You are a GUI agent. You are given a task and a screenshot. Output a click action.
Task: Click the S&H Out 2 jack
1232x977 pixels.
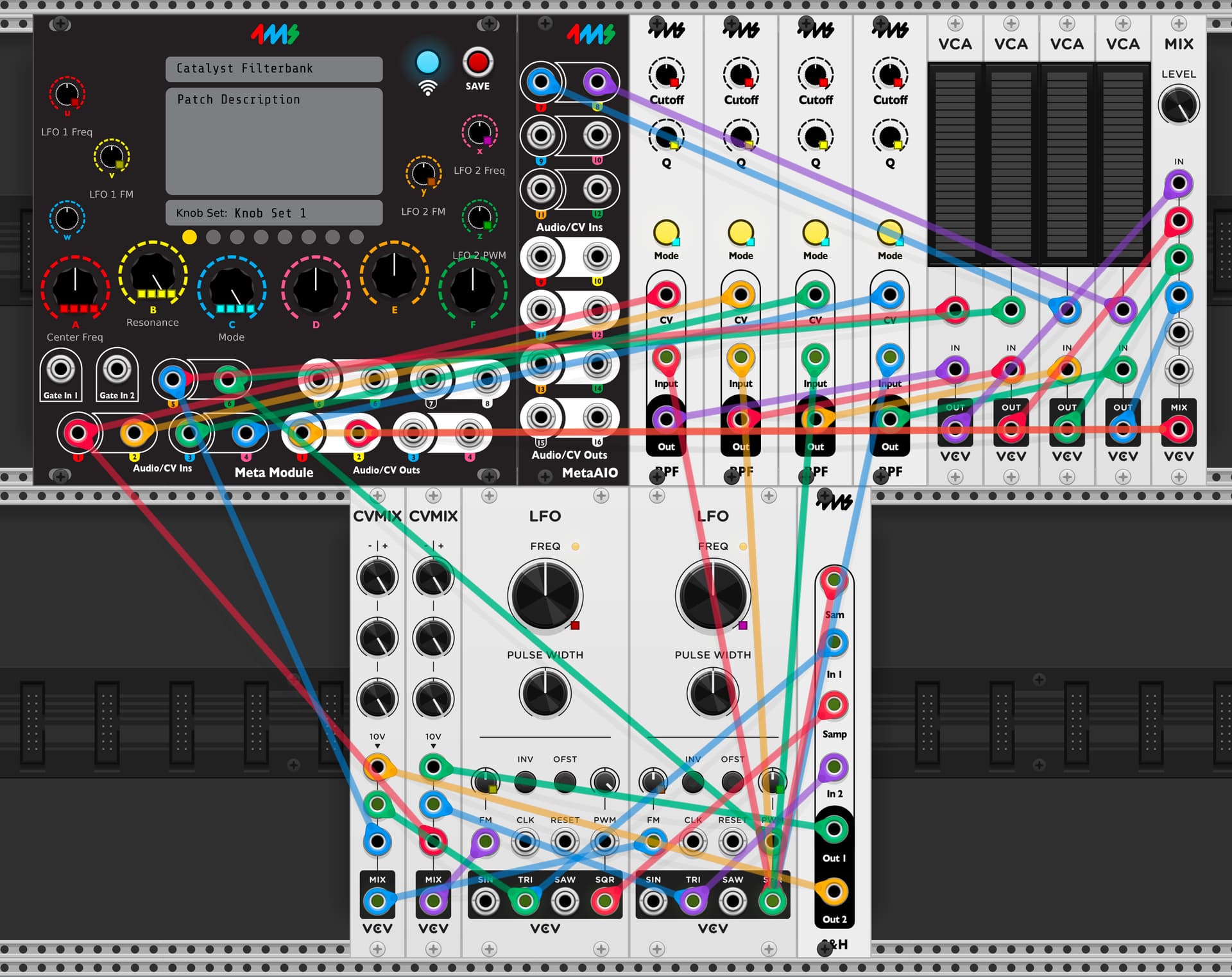pos(834,892)
